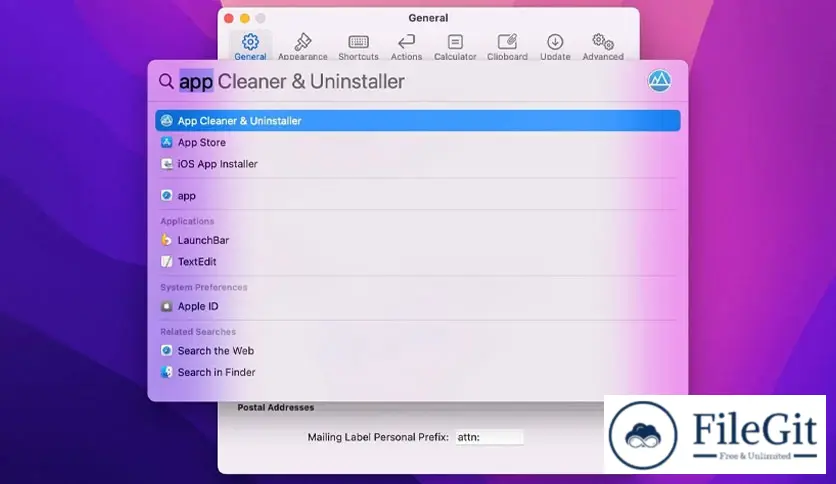
Task: Select App Cleaner & Uninstaller result
Action: point(417,120)
